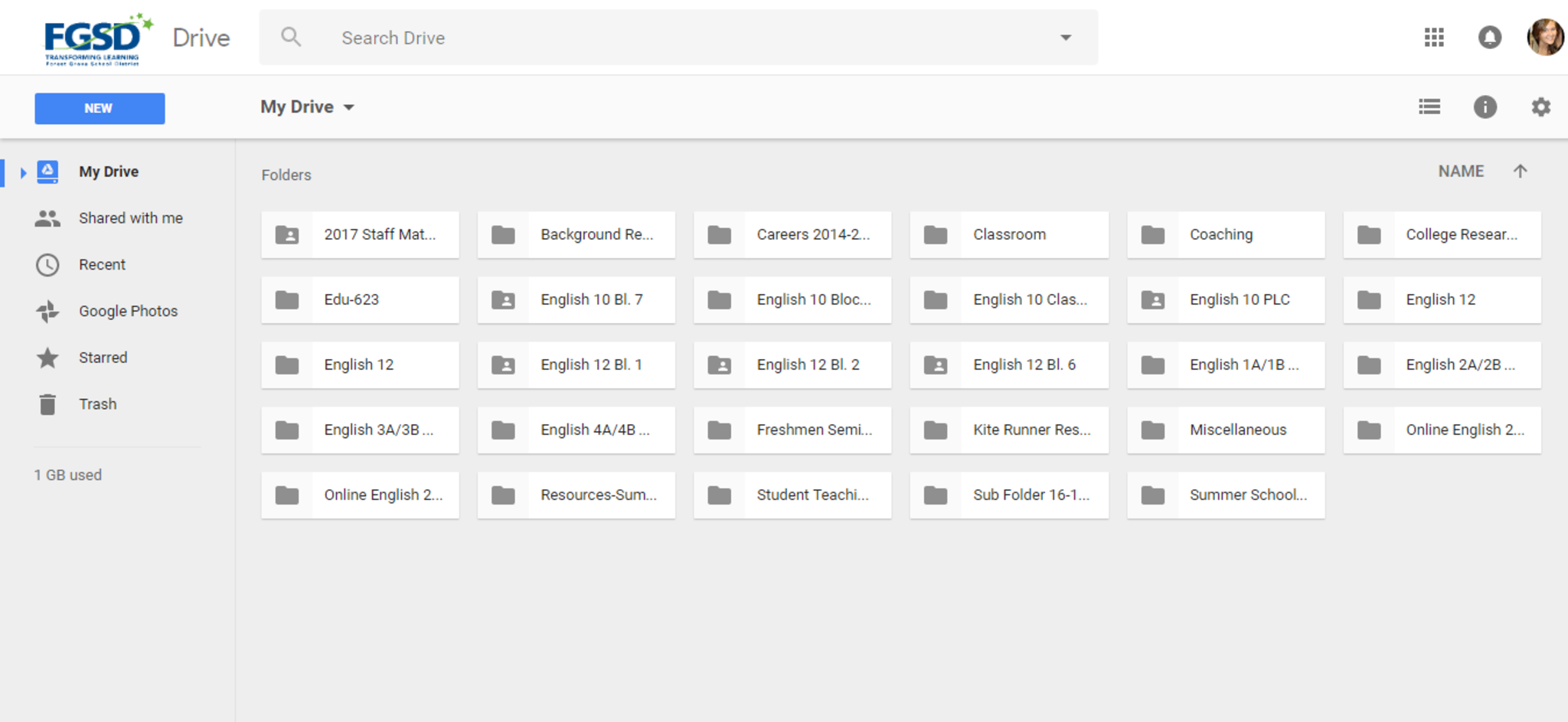The height and width of the screenshot is (722, 1568).
Task: Open the Recent files view
Action: (x=102, y=265)
